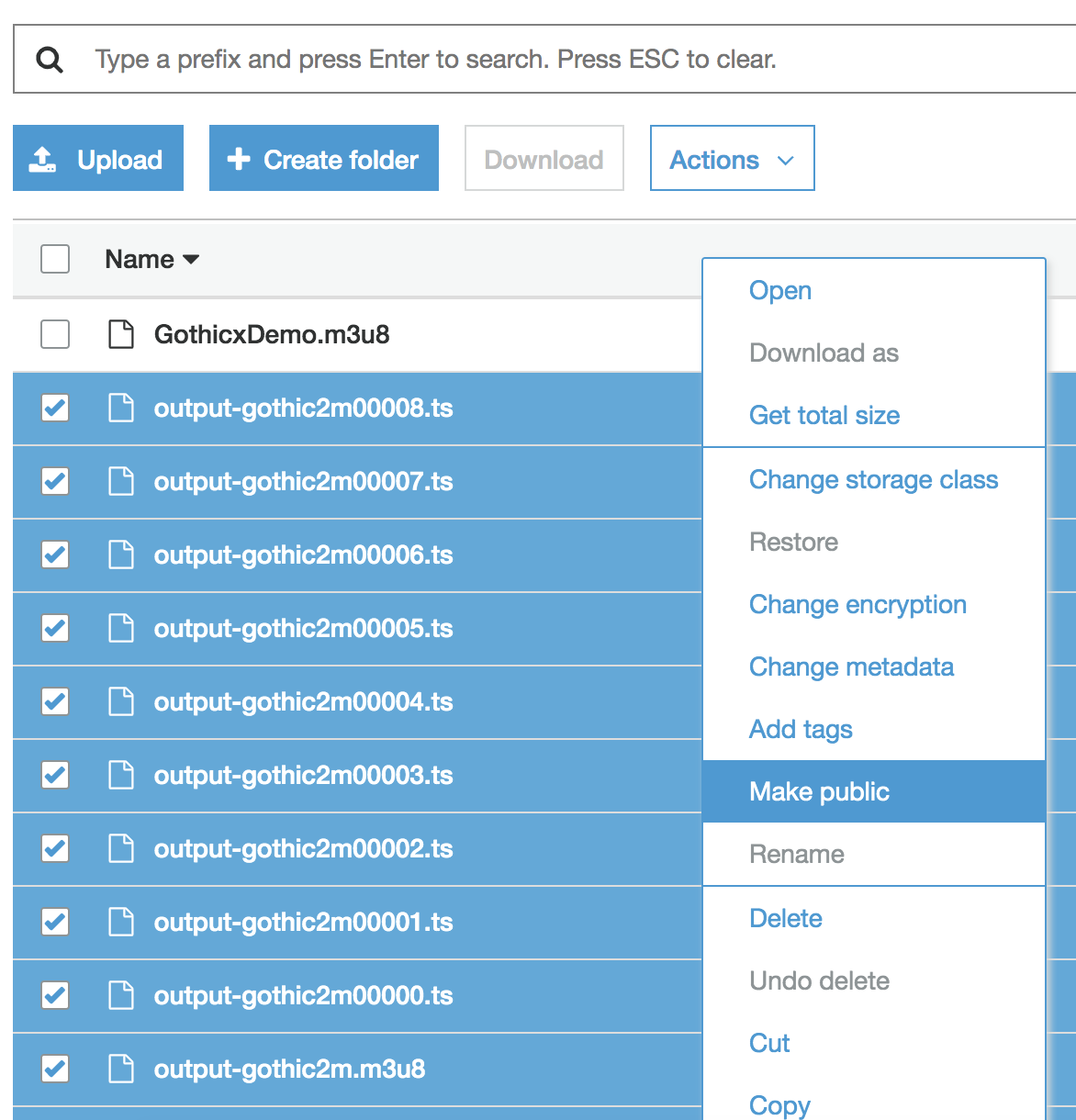Choose Delete from the actions menu
Viewport: 1076px width, 1120px height.
pyautogui.click(x=785, y=917)
